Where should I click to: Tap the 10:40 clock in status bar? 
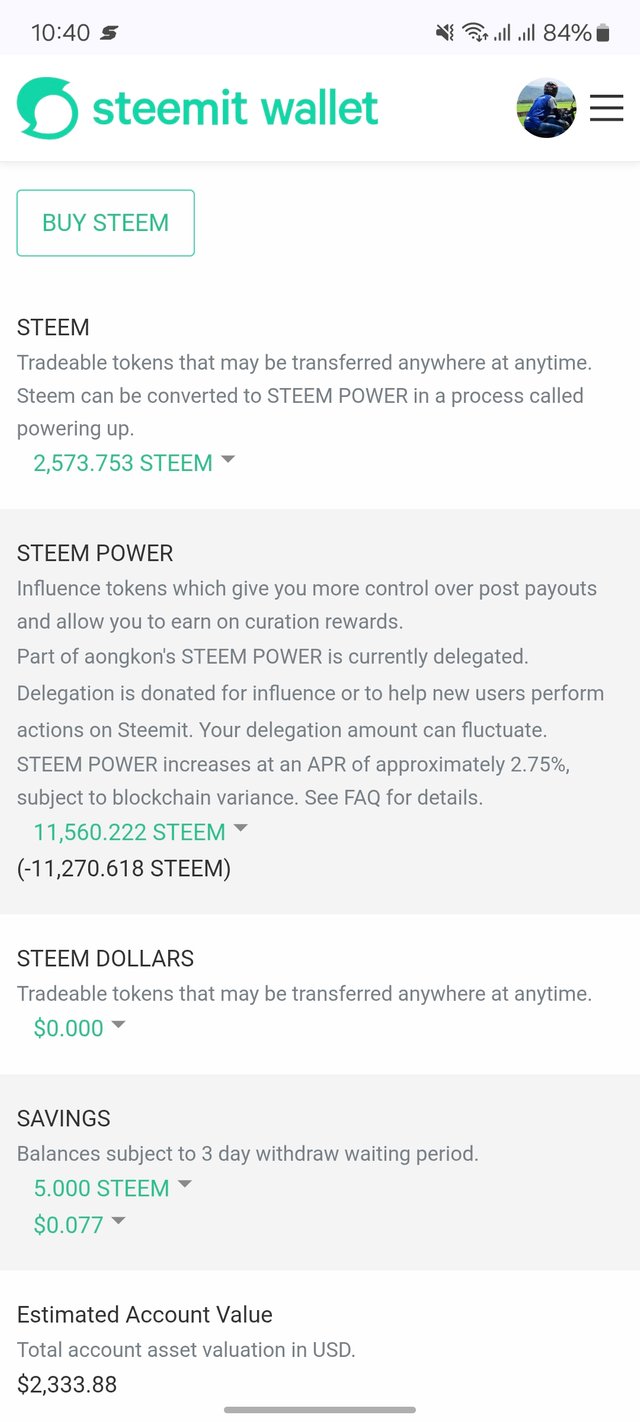coord(60,33)
